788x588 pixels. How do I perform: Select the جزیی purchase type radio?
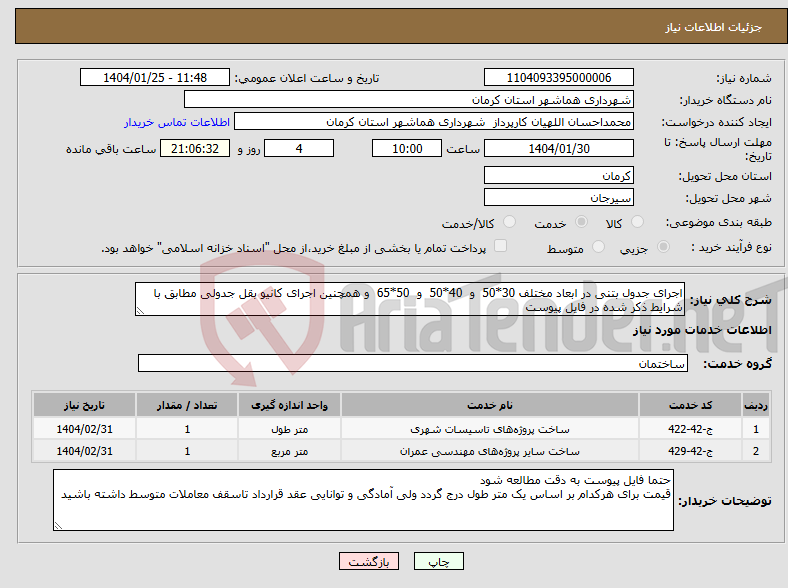[x=663, y=246]
